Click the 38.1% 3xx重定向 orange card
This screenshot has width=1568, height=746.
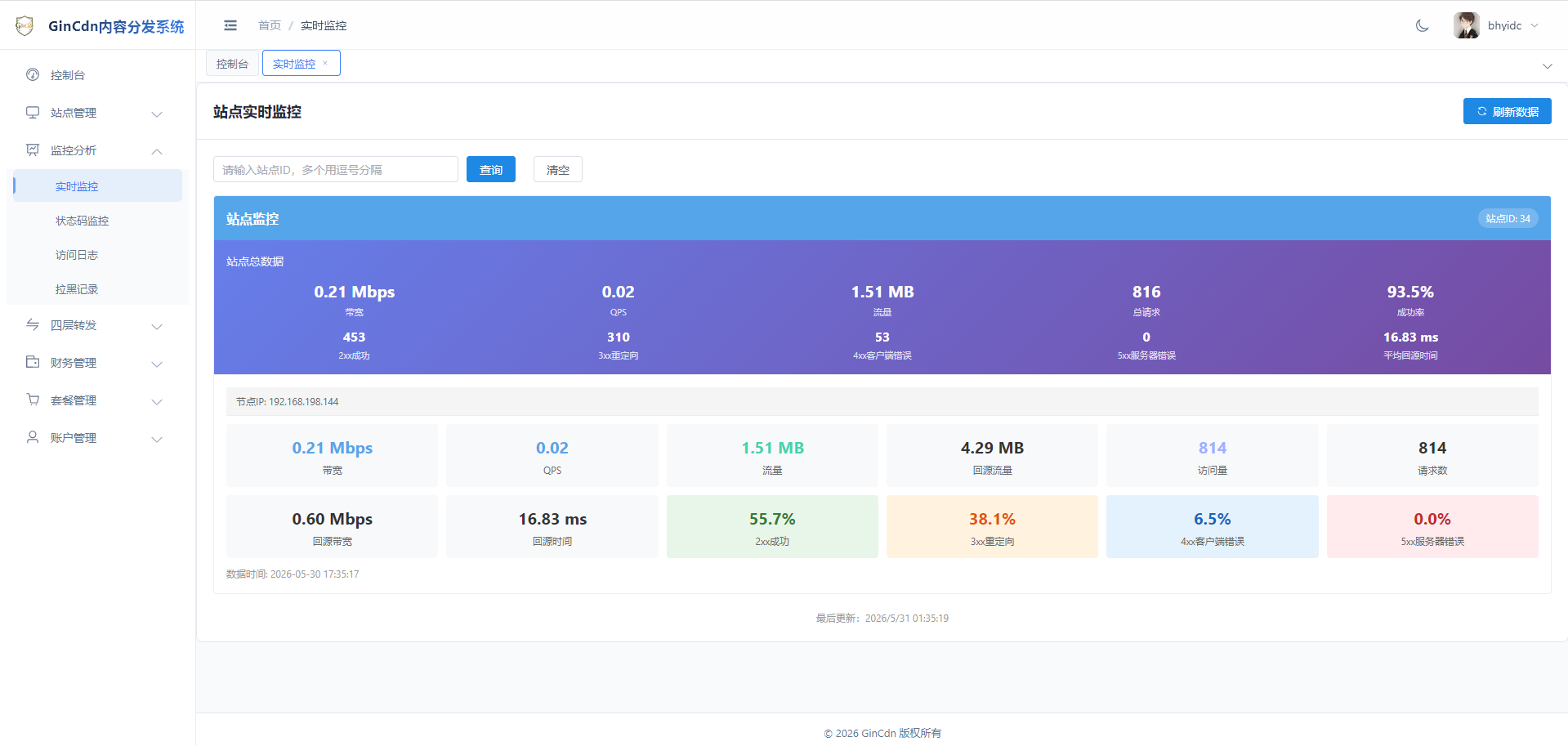(992, 527)
